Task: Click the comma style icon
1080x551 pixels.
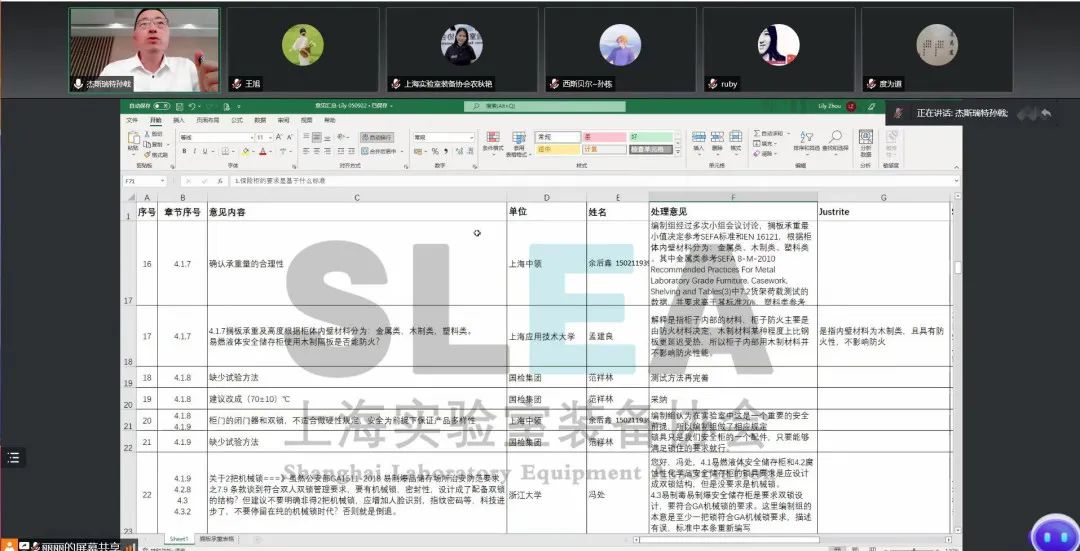Action: coord(446,151)
